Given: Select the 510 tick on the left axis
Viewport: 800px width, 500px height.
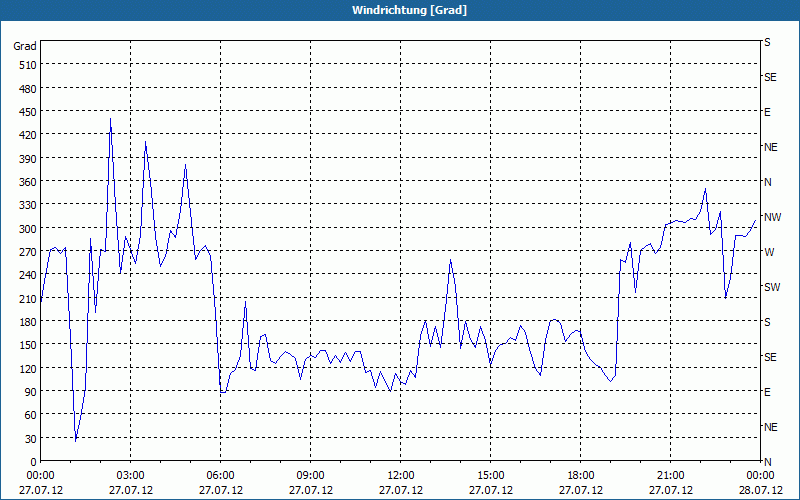Looking at the screenshot, I should [x=25, y=65].
